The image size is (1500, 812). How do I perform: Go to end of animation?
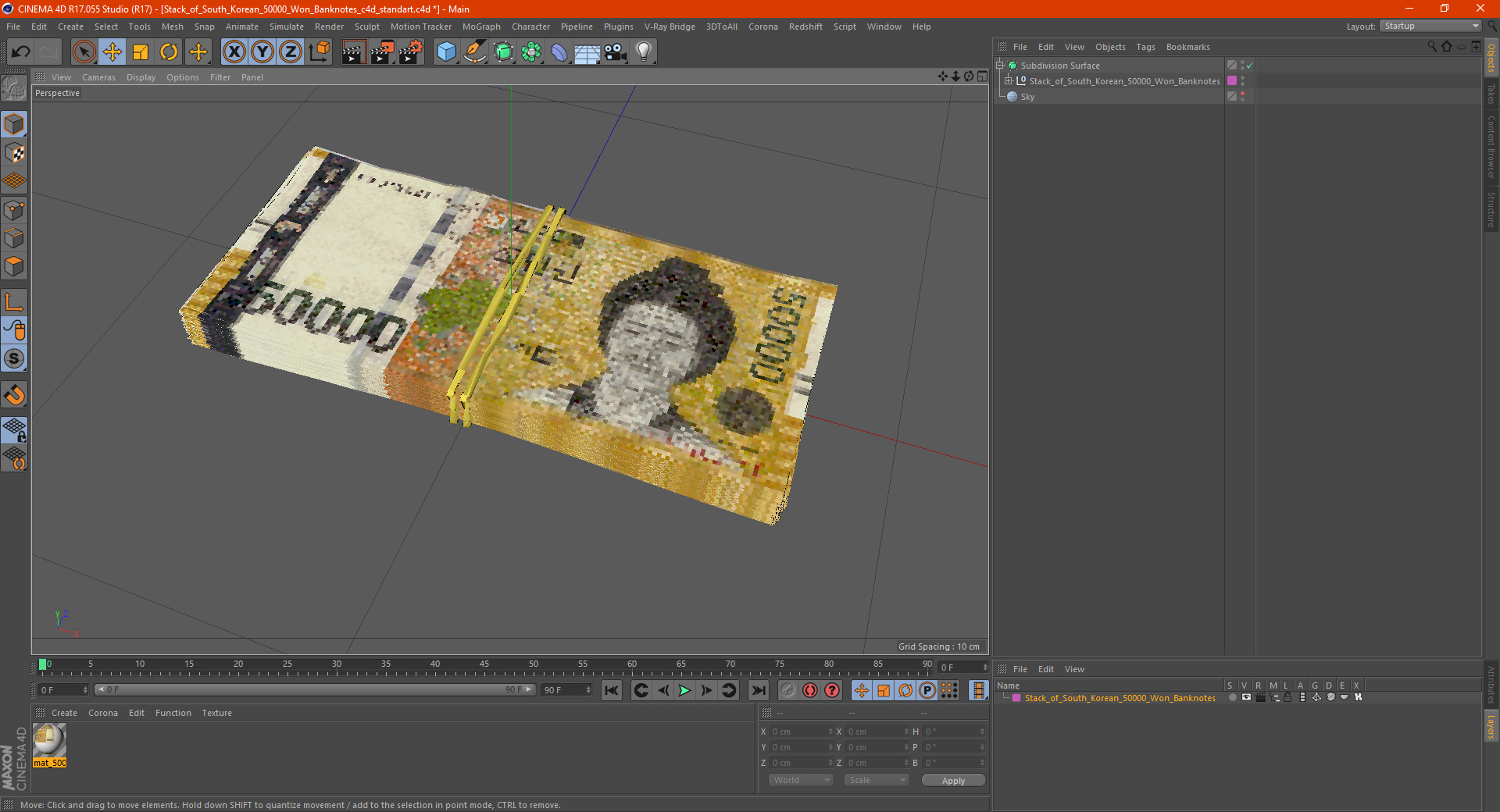(758, 690)
